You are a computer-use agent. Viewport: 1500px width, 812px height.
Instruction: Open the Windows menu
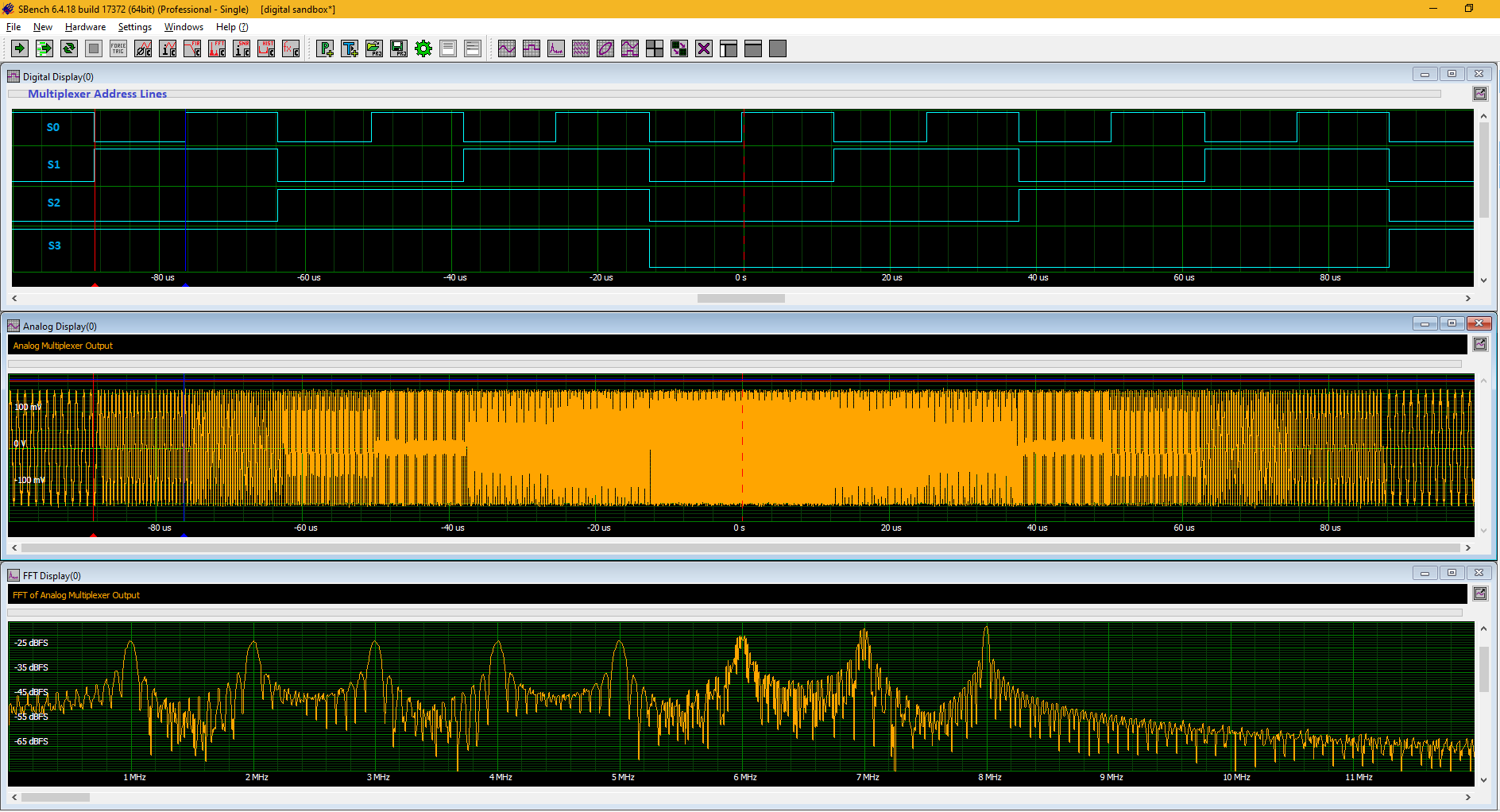click(x=184, y=27)
